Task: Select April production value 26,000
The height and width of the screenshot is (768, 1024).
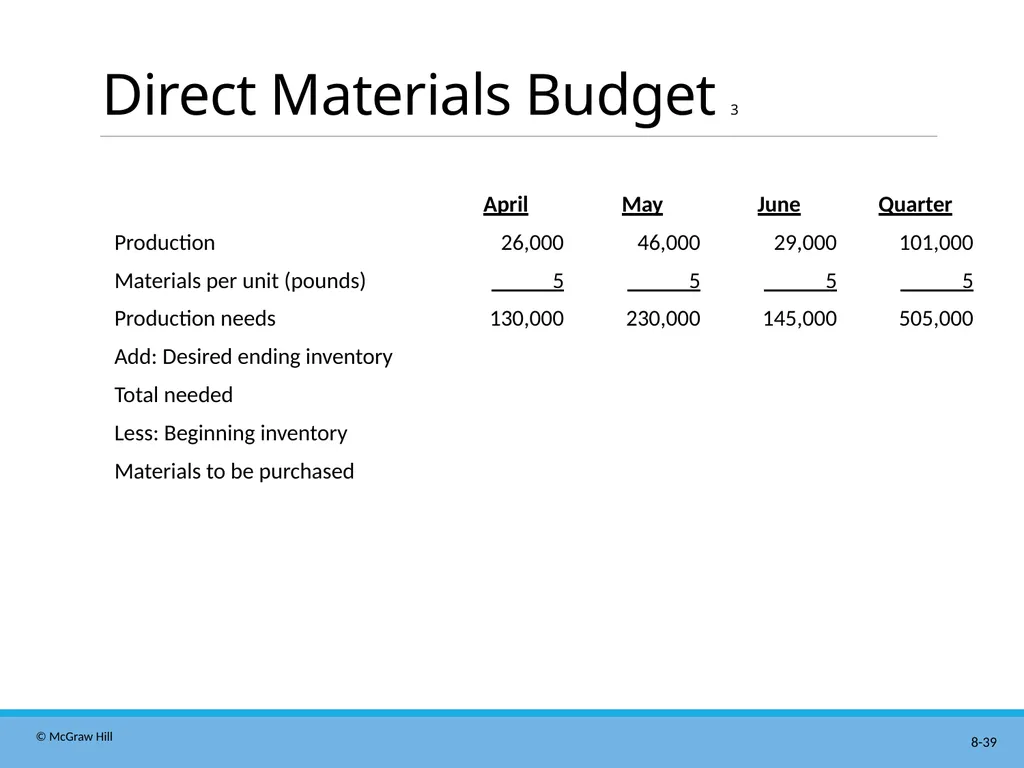Action: click(532, 243)
